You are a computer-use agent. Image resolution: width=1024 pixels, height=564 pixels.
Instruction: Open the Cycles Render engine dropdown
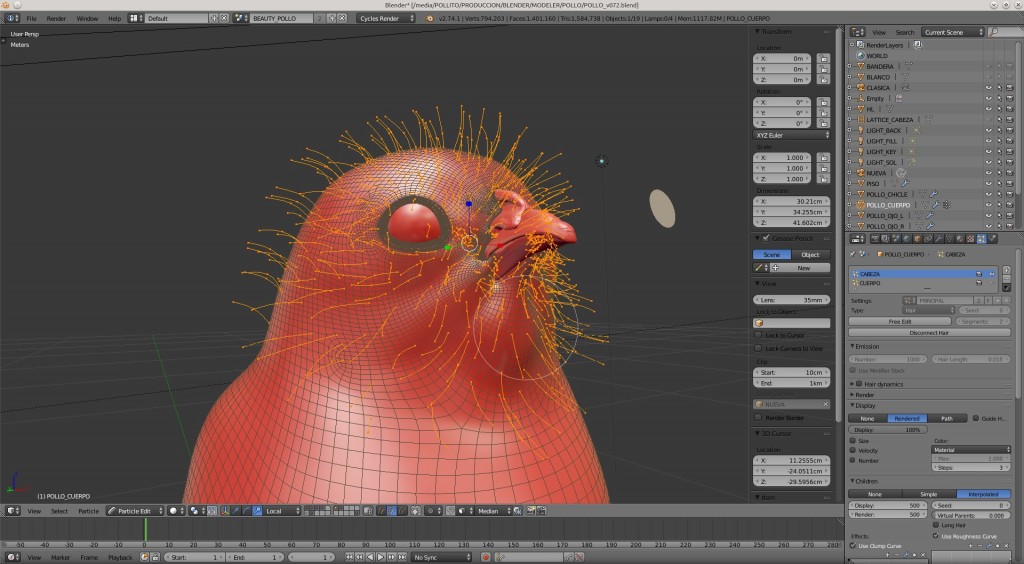coord(385,18)
